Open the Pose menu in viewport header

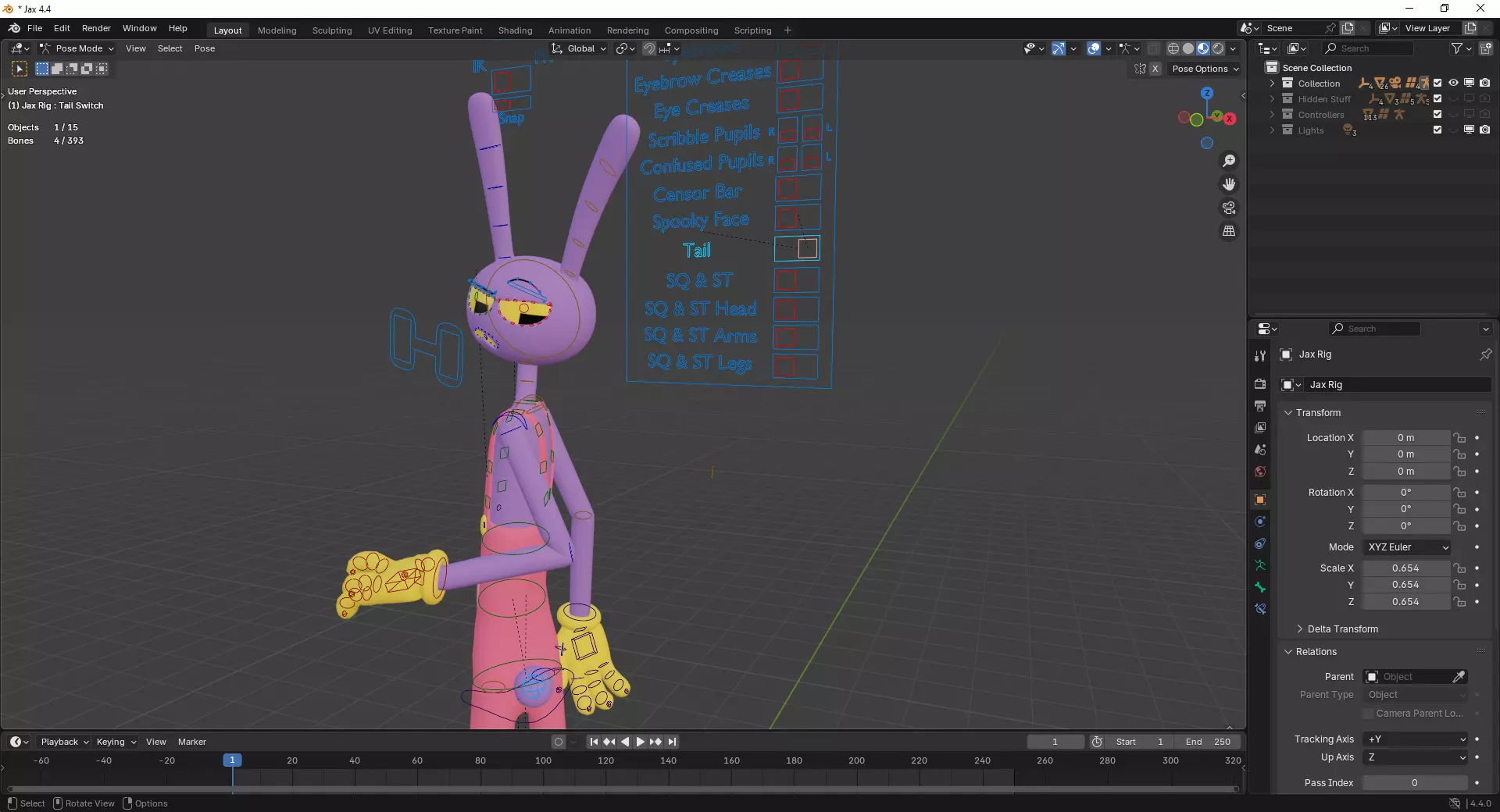[x=205, y=48]
